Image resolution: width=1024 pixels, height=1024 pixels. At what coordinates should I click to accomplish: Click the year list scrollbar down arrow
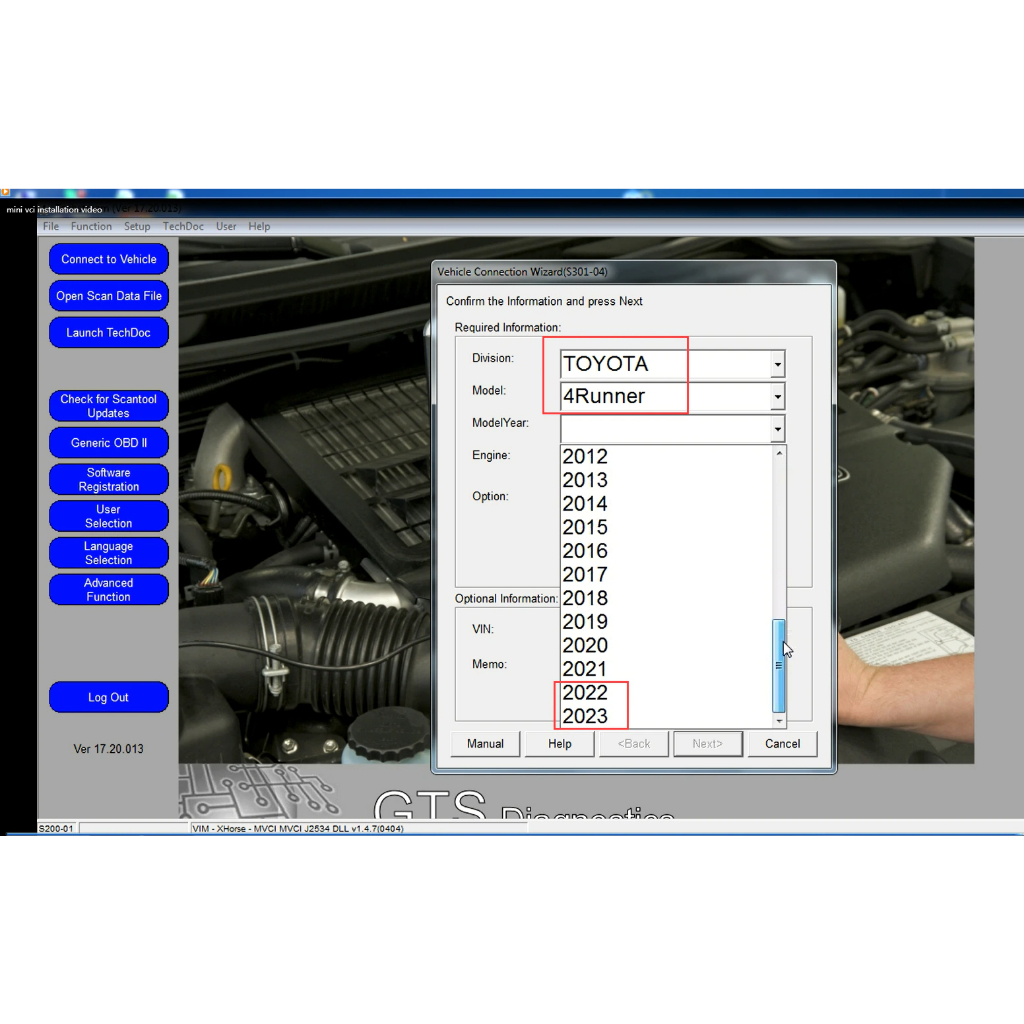click(x=779, y=721)
